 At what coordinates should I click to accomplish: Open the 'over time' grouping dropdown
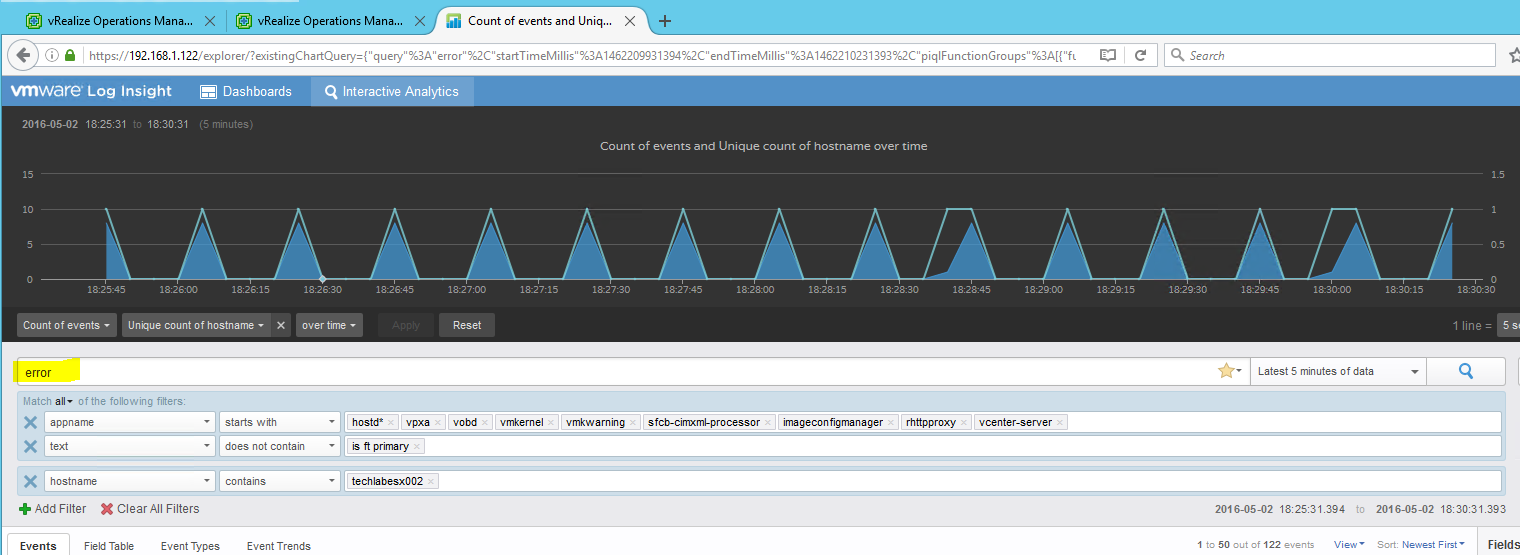tap(329, 325)
